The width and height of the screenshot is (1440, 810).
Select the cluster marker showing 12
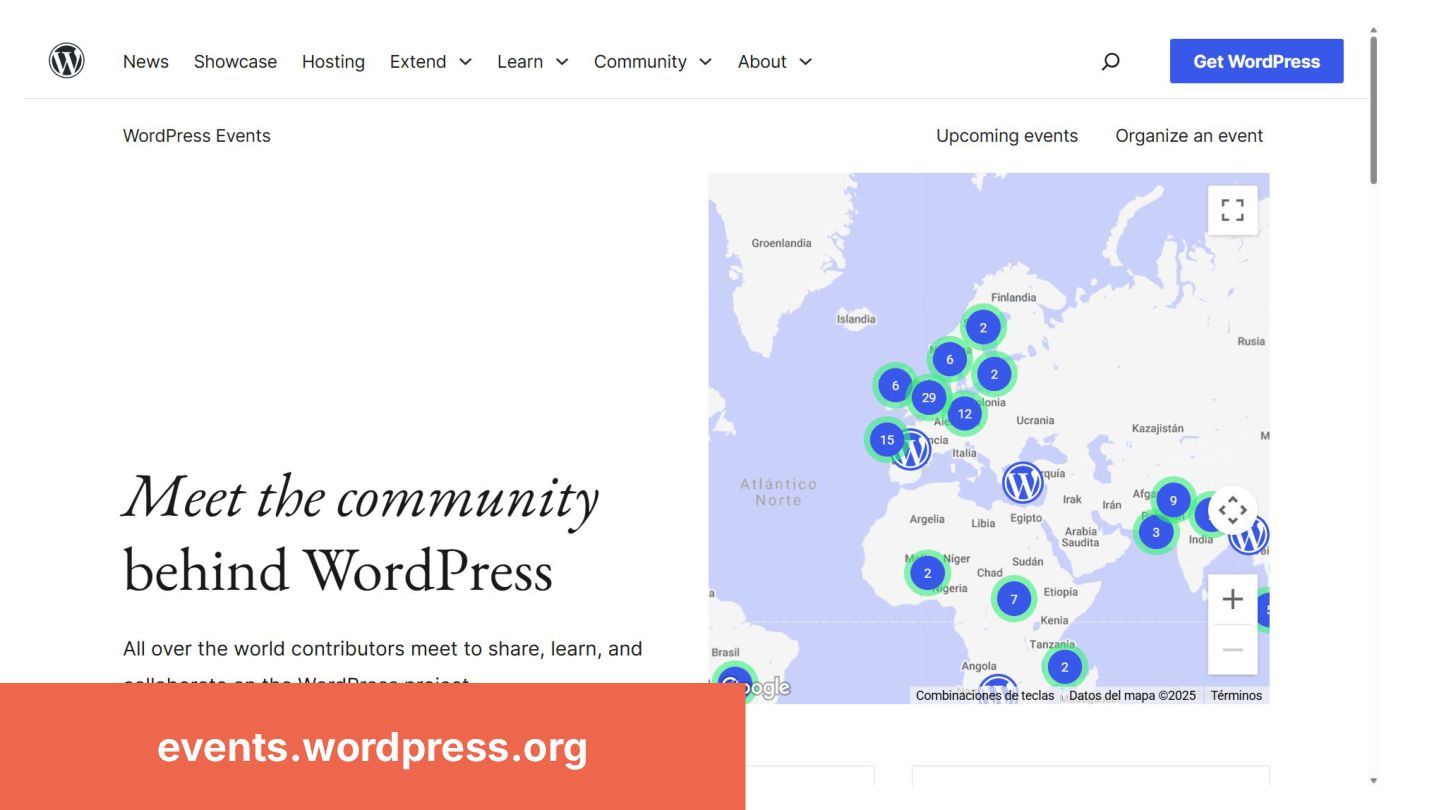coord(965,414)
